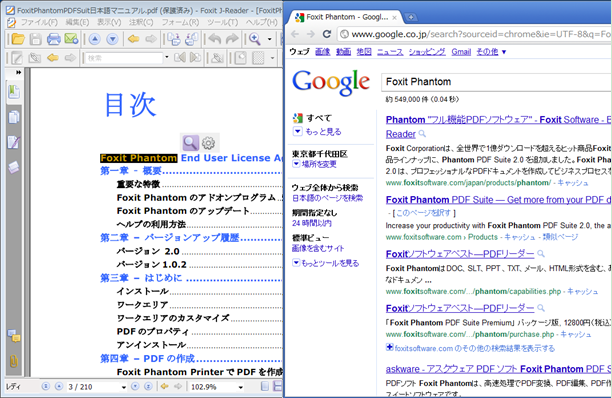Jump to first page button in status bar
Screen dimensions: 612x398
46,386
